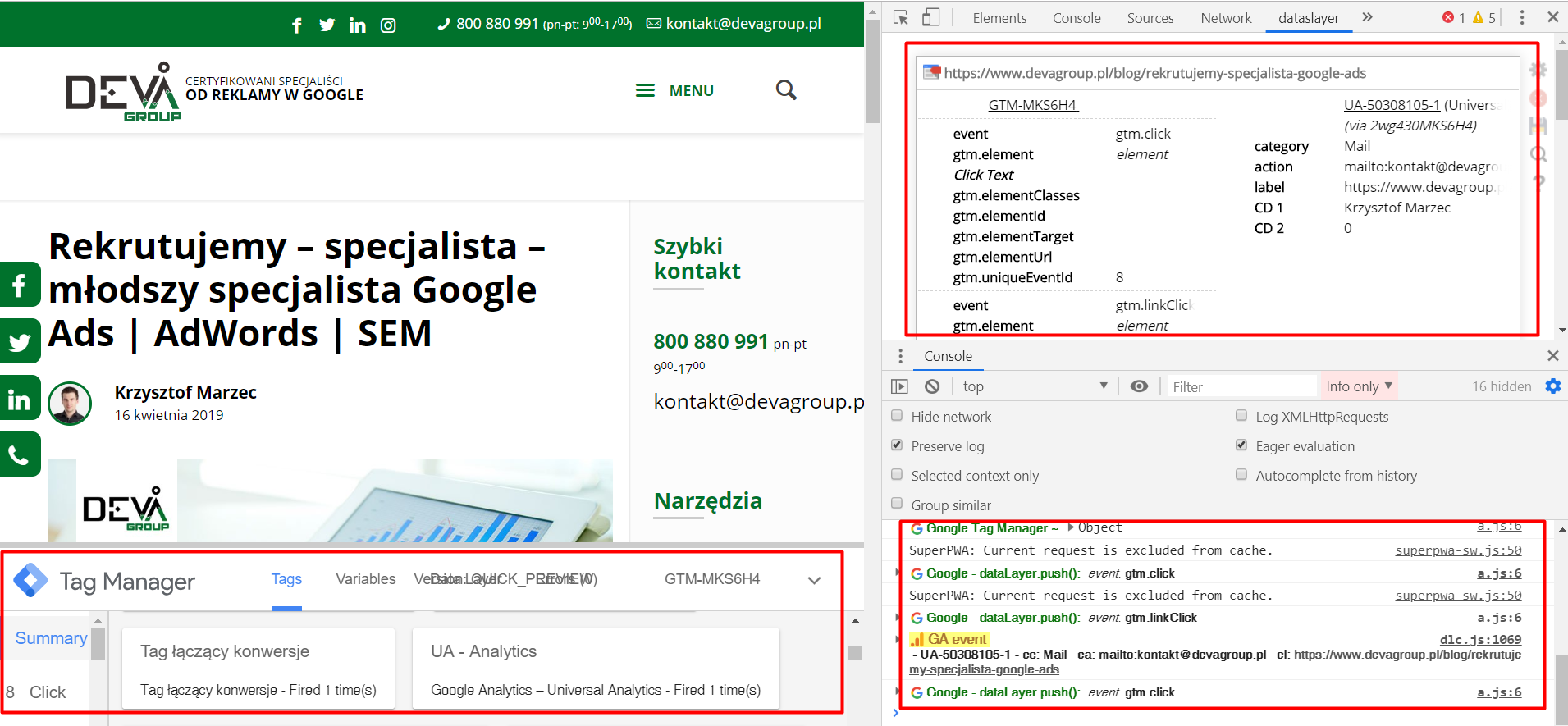Click the GTM-MKS6H4 container link
This screenshot has height=726, width=1568.
(x=1032, y=105)
